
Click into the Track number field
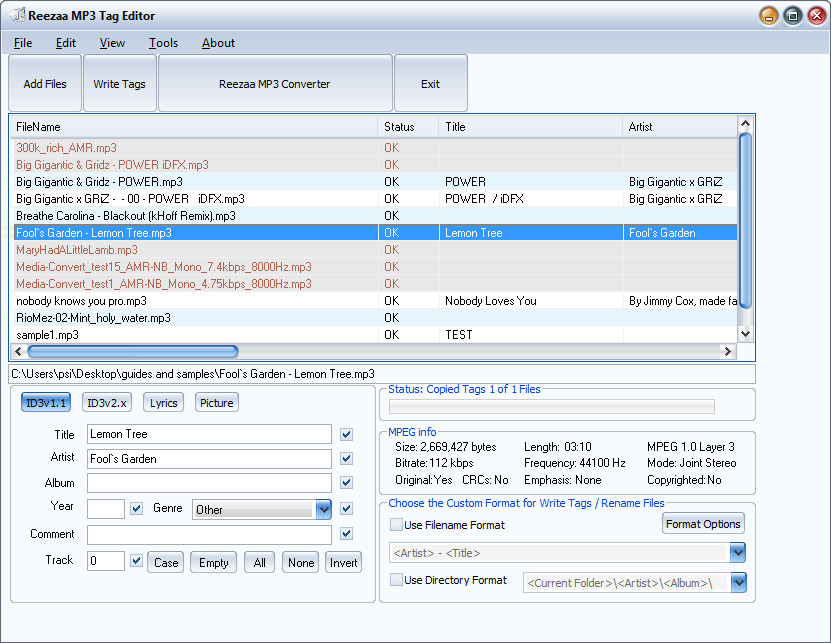point(105,561)
